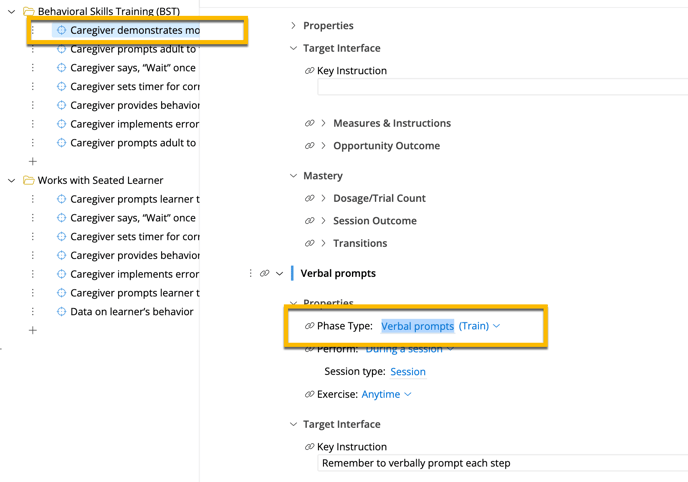Select Caregiver implements error item under Seated Learner
The width and height of the screenshot is (688, 482).
[134, 274]
